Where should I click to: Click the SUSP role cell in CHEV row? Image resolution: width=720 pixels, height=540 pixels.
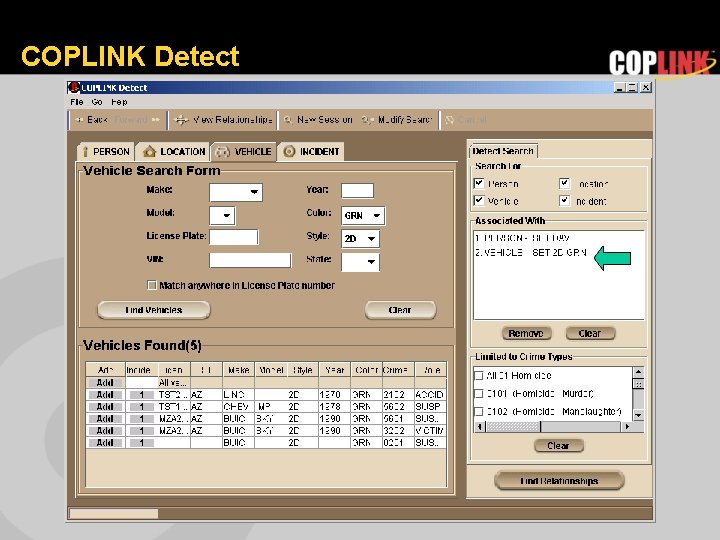(430, 406)
